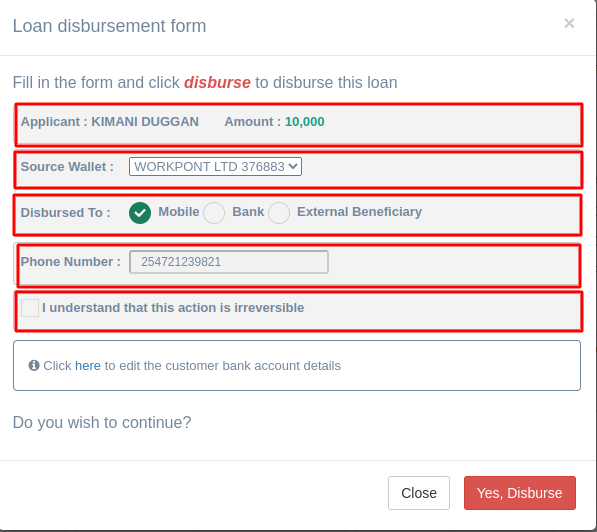
Task: Click the Close button
Action: (419, 493)
